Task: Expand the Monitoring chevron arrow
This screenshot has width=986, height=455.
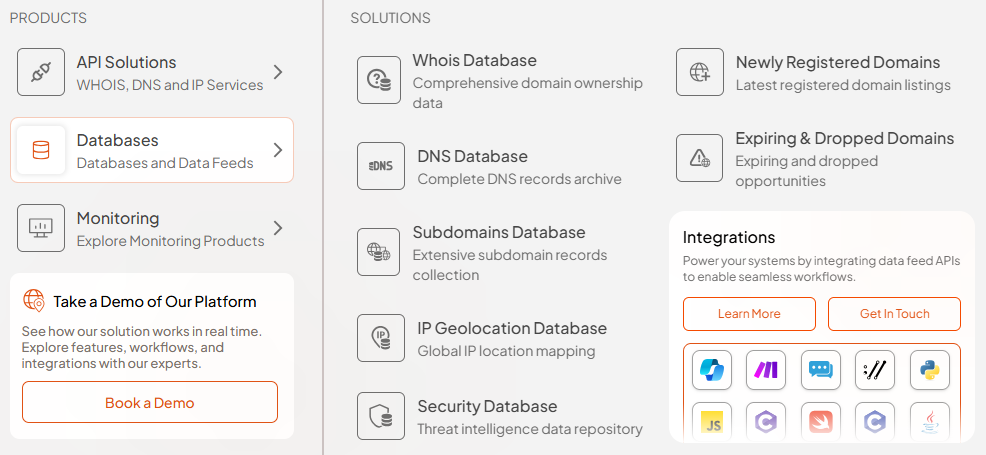Action: (278, 228)
